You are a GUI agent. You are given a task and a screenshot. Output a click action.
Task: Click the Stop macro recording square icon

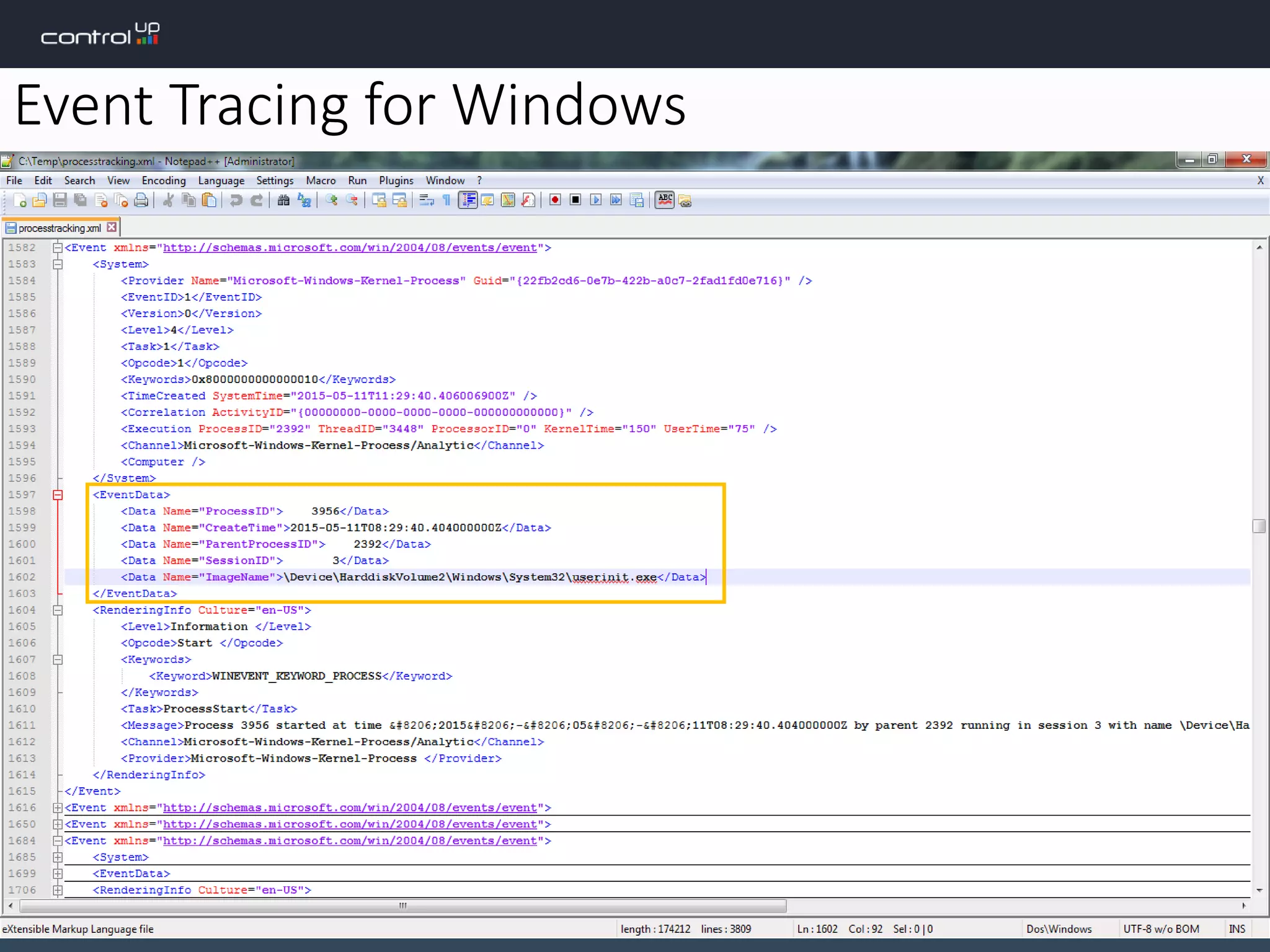coord(575,200)
